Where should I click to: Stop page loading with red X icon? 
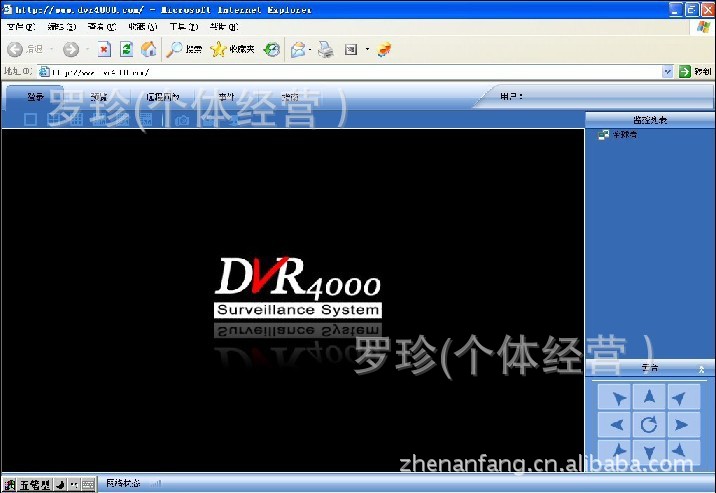(x=105, y=49)
